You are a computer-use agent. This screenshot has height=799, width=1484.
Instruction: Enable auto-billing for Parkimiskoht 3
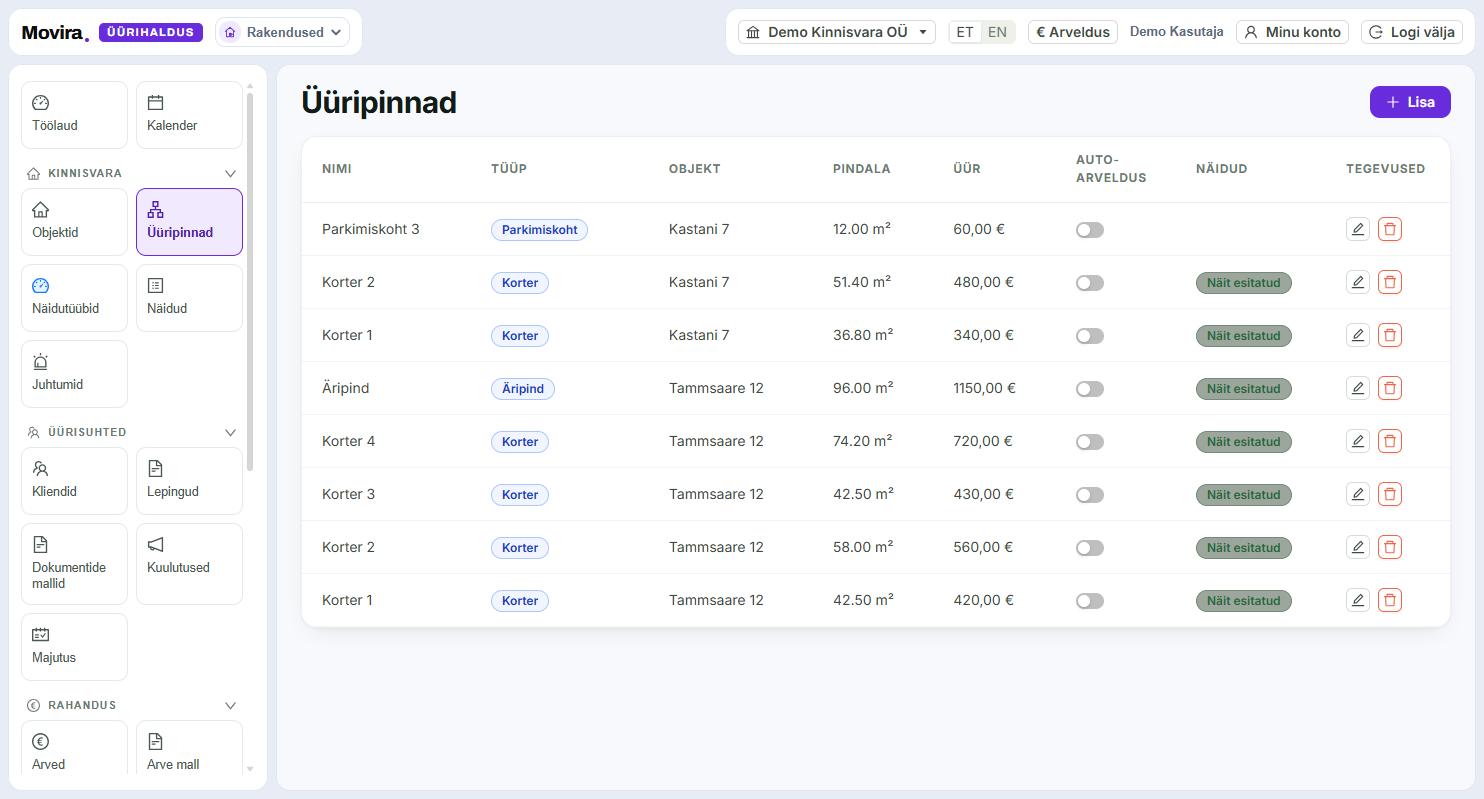tap(1090, 230)
